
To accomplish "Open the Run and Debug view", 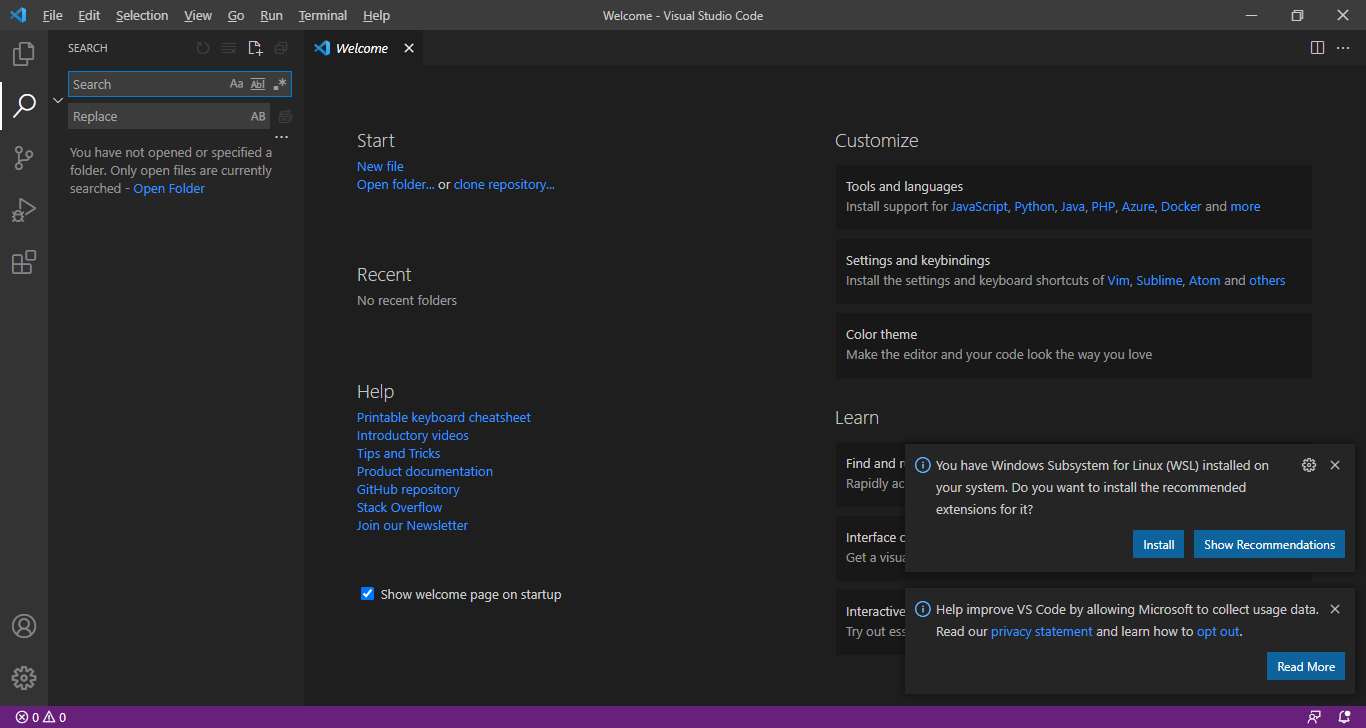I will [x=24, y=210].
